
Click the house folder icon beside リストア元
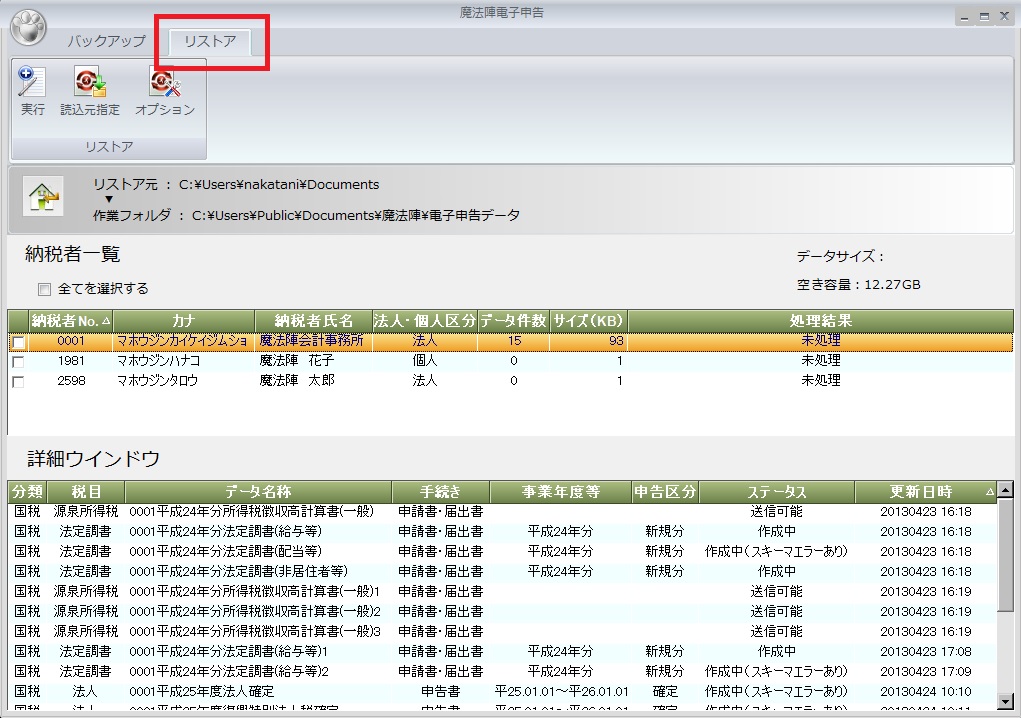click(44, 194)
